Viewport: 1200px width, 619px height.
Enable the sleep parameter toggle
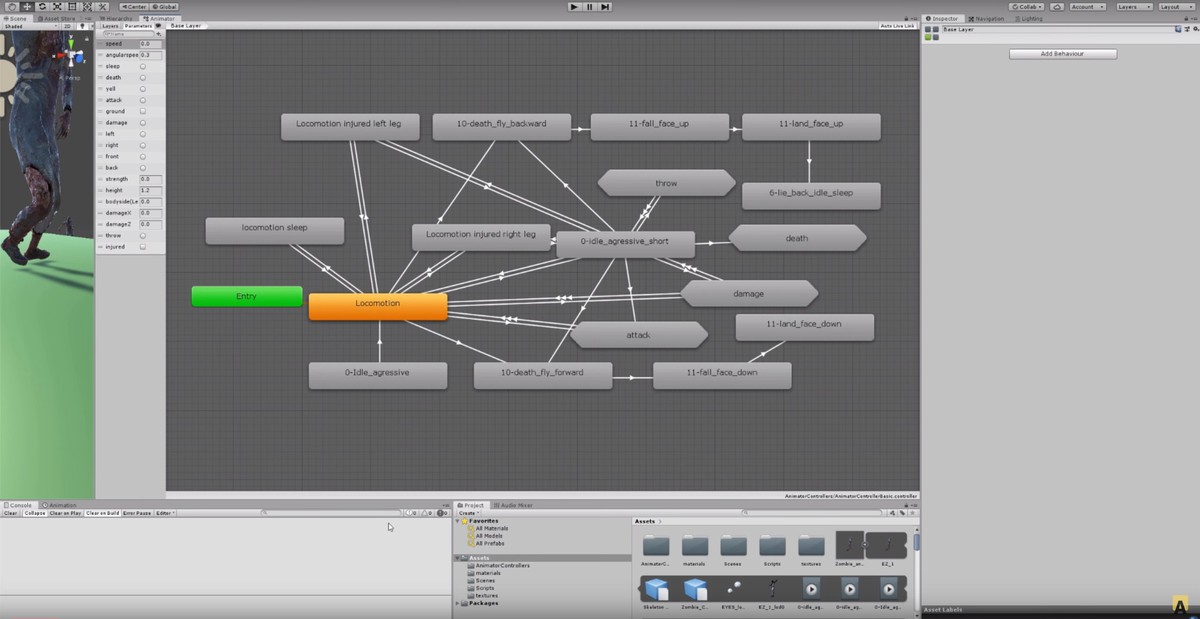(x=142, y=66)
